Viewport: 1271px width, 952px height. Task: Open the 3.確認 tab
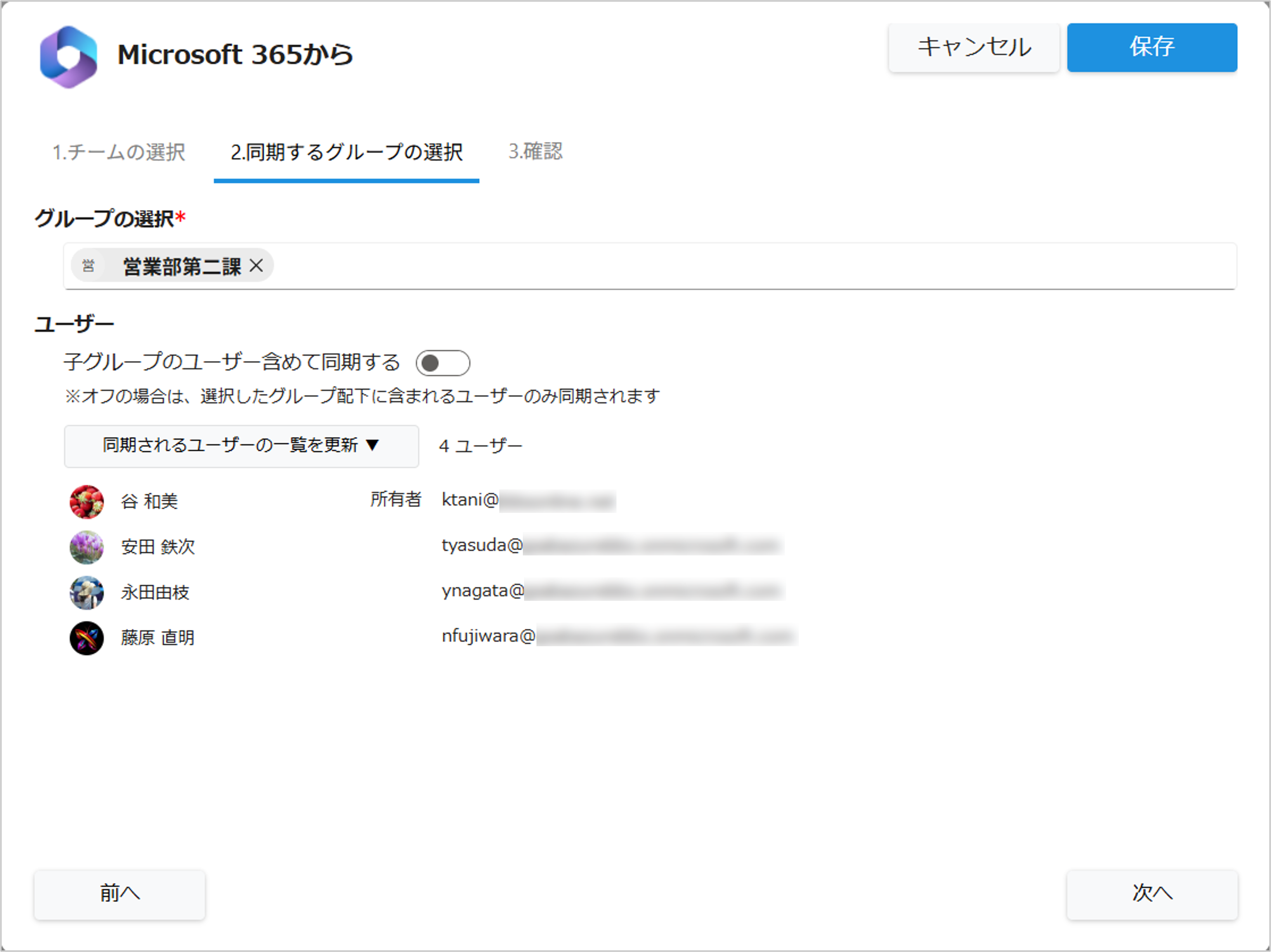tap(535, 151)
